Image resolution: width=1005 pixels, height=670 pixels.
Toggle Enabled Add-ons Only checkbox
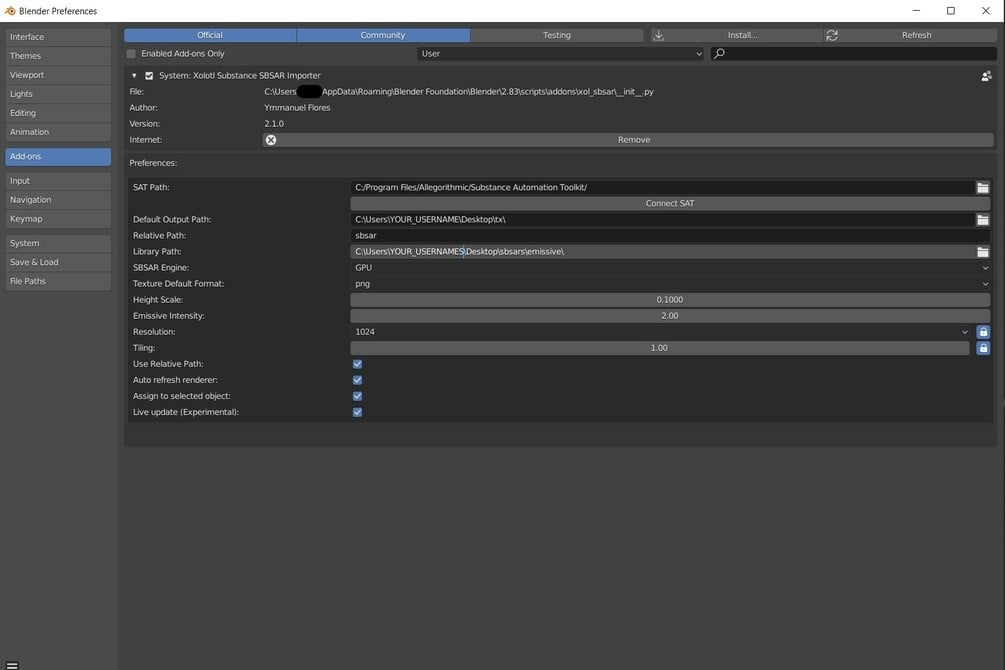[x=131, y=54]
